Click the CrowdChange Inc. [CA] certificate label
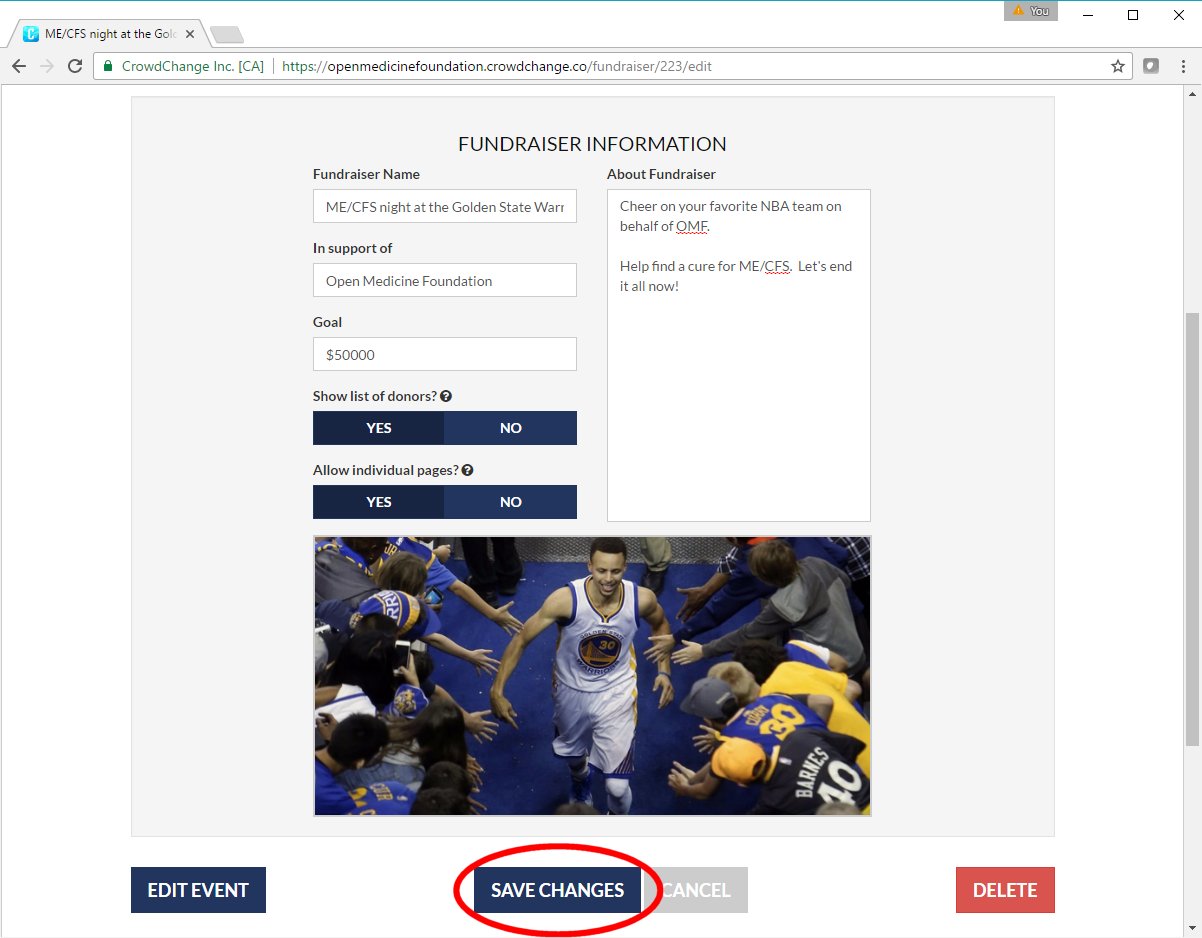The height and width of the screenshot is (938, 1202). 192,67
